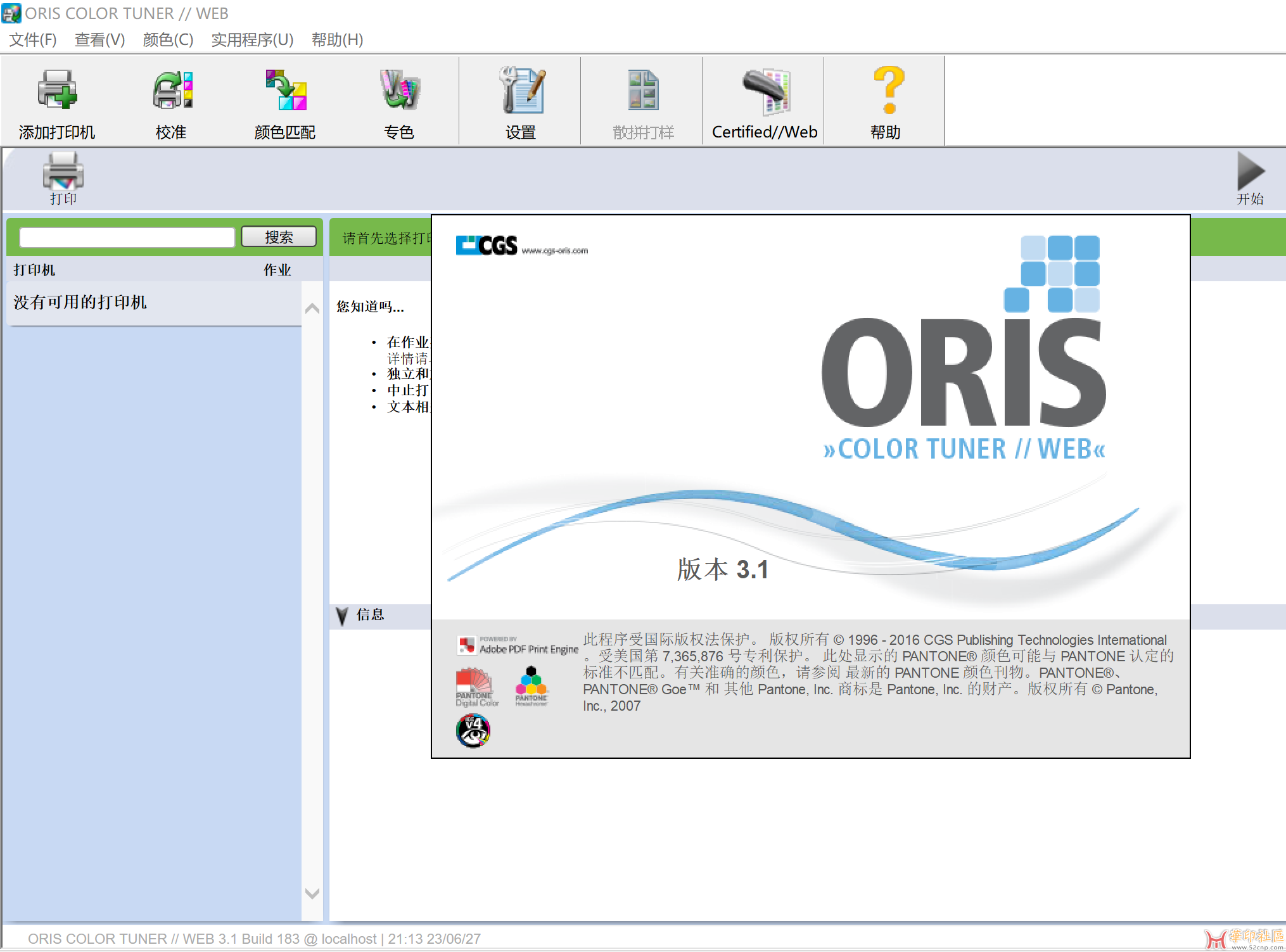Click the Add Printer (添加打印机) icon
The width and height of the screenshot is (1286, 952).
coord(57,91)
